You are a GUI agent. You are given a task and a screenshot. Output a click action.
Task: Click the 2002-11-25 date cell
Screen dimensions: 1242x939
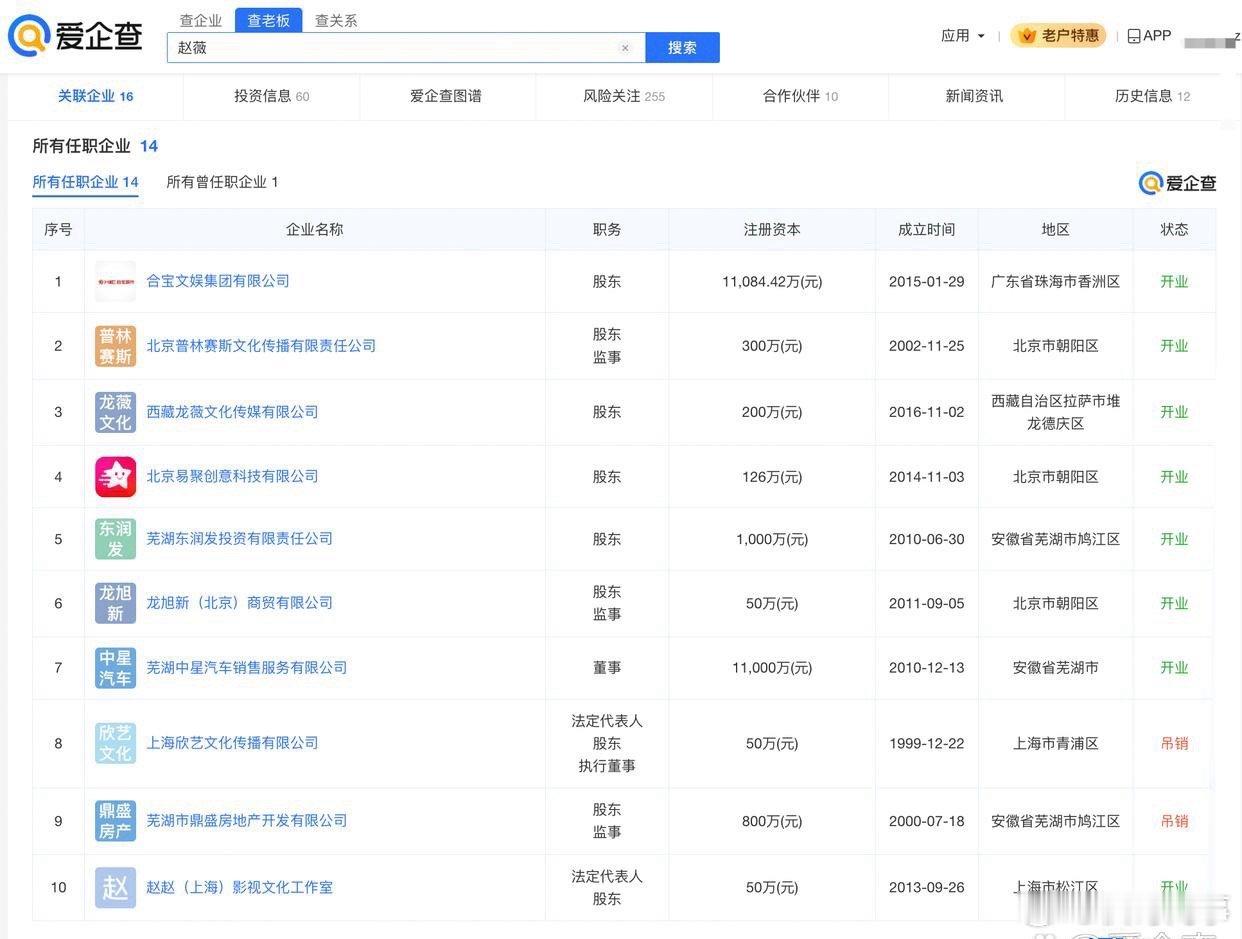[x=926, y=346]
